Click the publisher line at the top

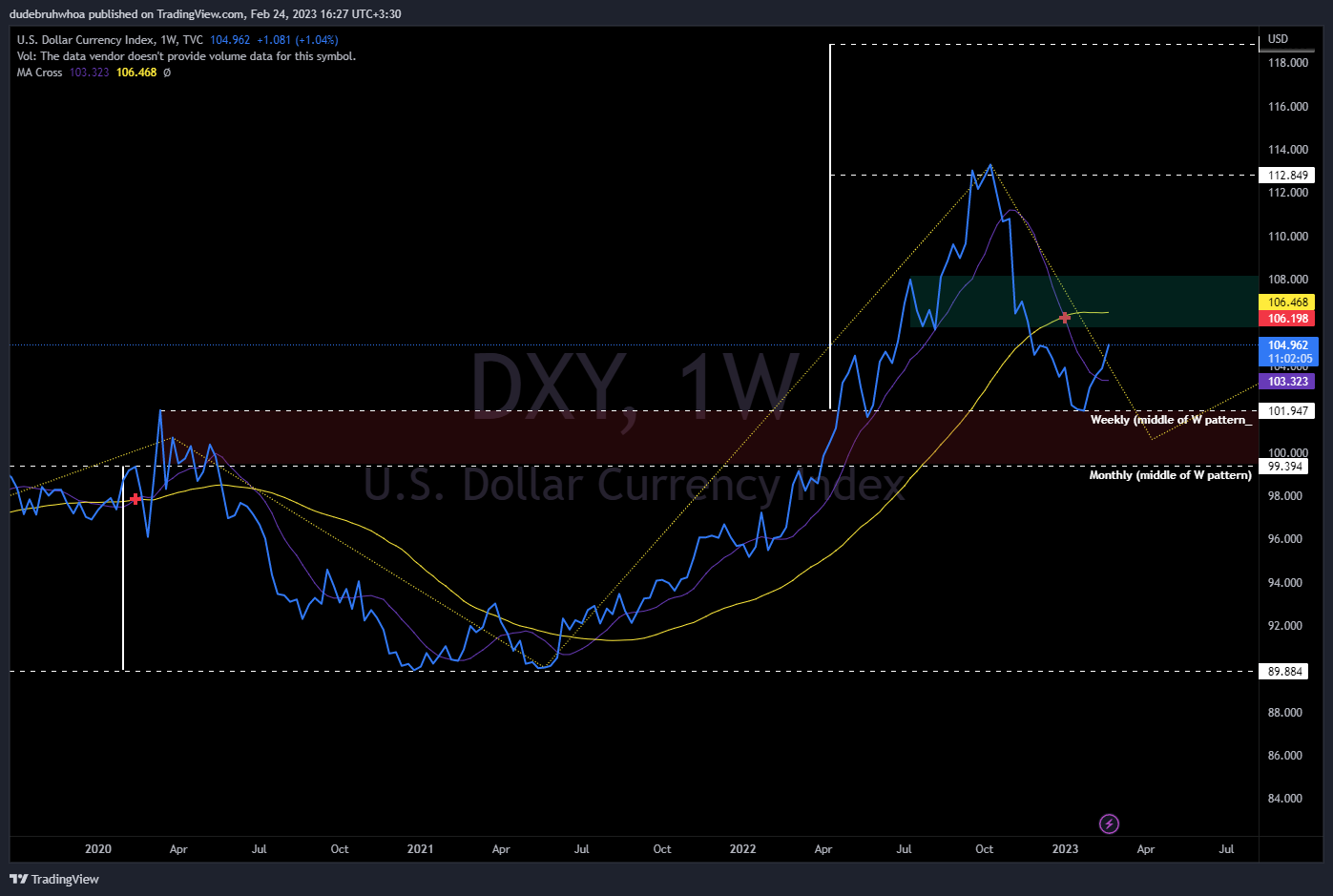pyautogui.click(x=205, y=14)
